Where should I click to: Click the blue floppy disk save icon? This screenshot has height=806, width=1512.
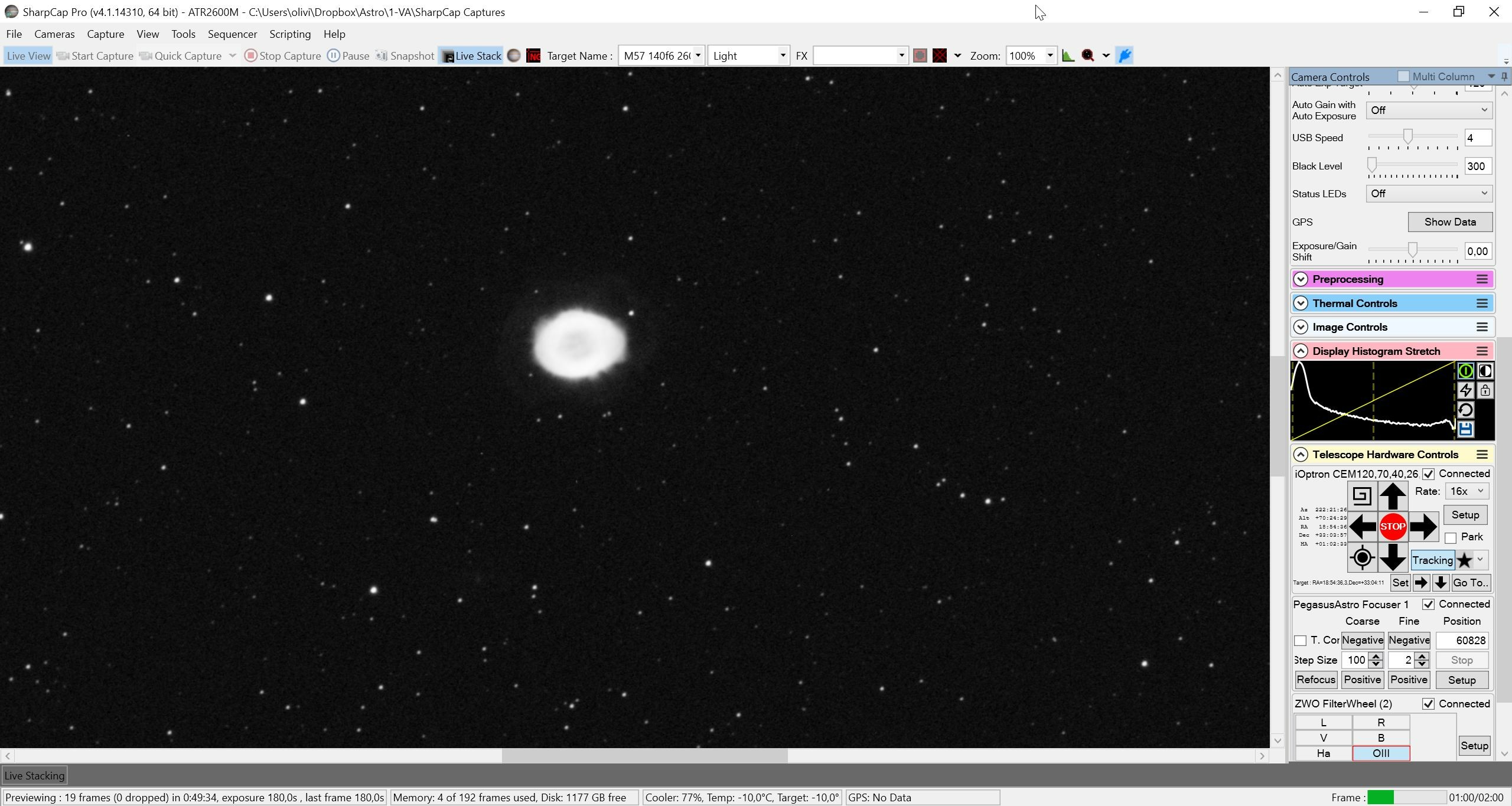tap(1465, 429)
